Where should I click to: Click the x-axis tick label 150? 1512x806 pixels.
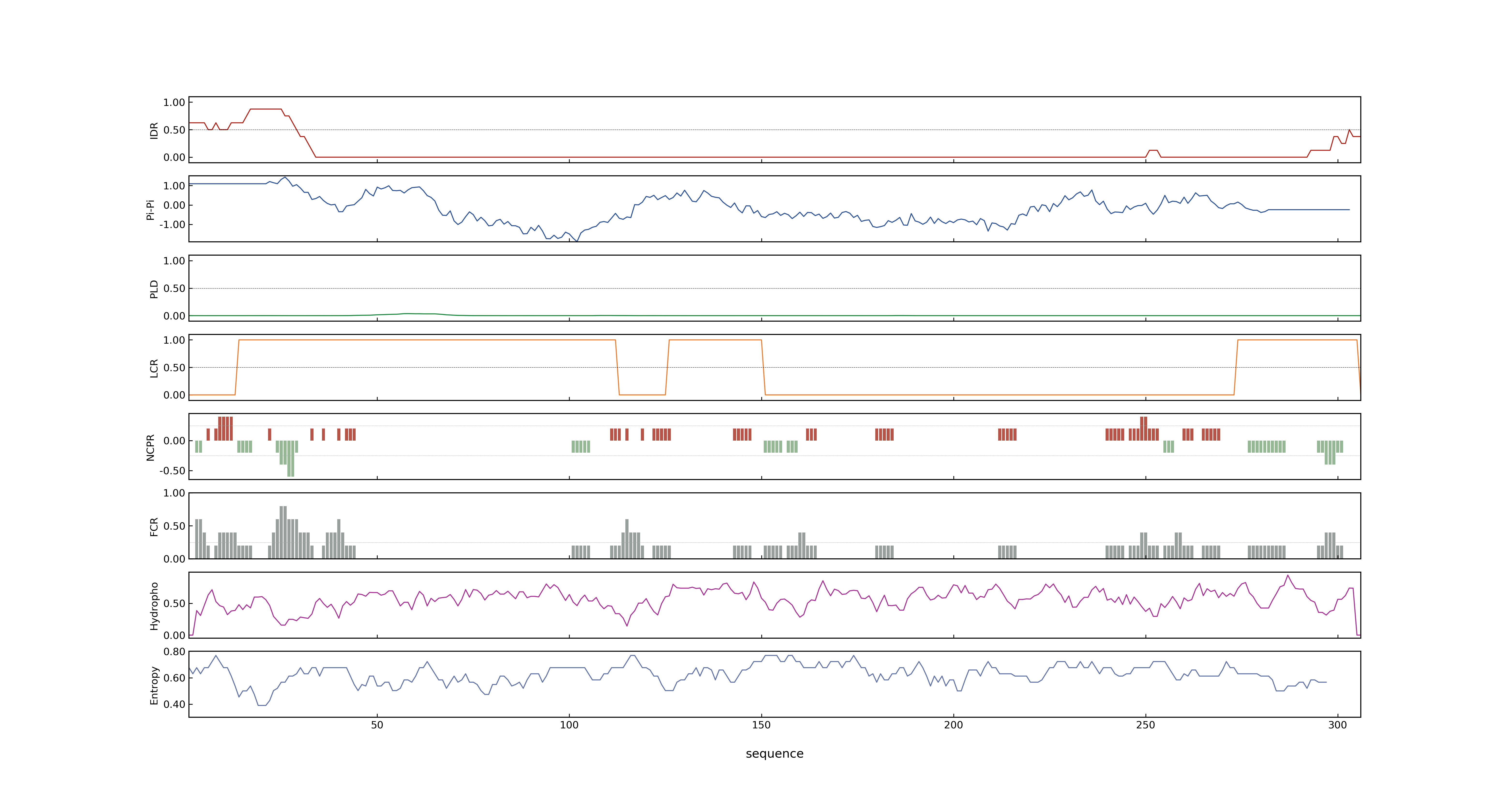pyautogui.click(x=761, y=725)
